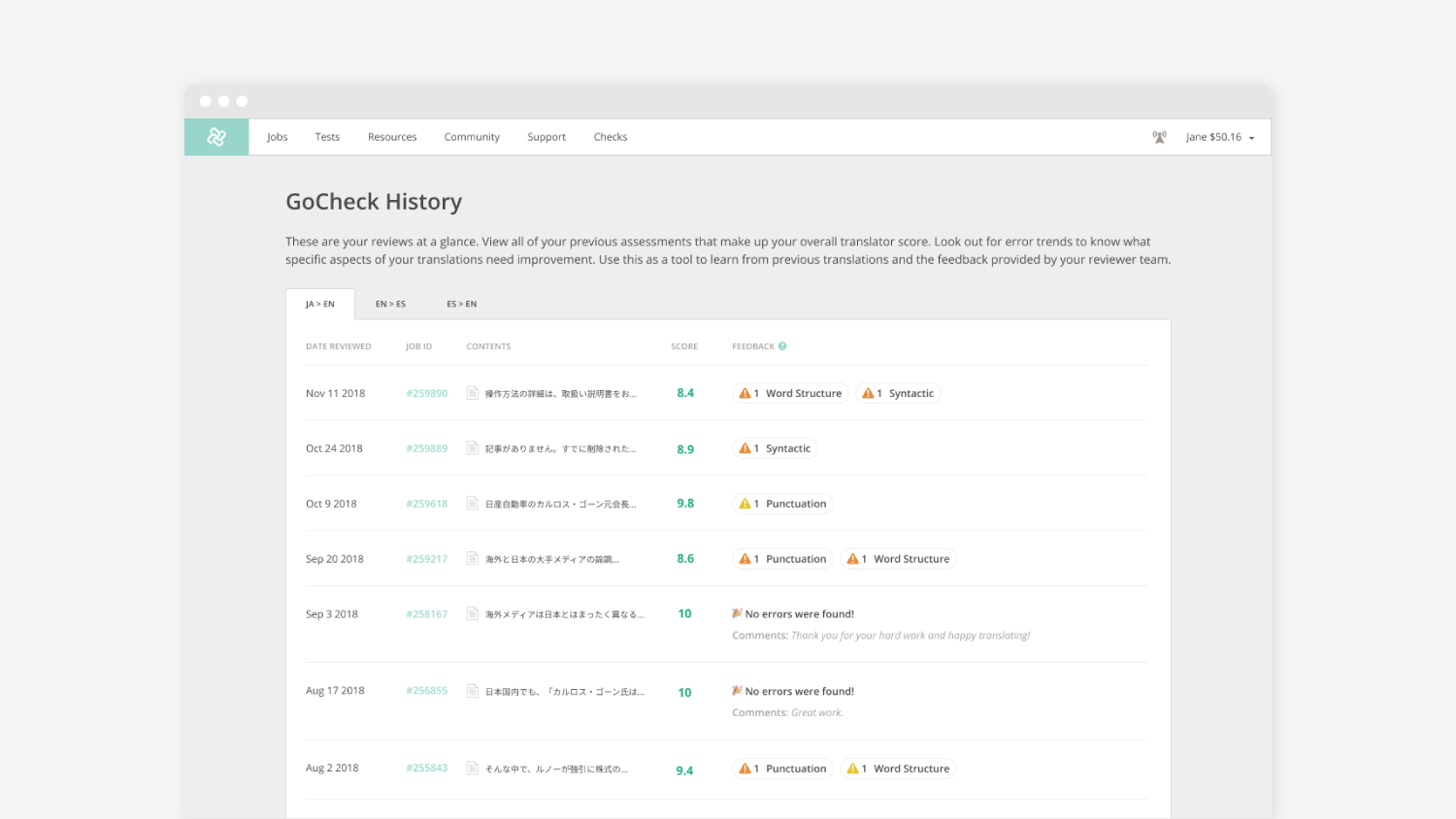The image size is (1456, 819).
Task: Click document icon for job #255843
Action: pos(473,768)
